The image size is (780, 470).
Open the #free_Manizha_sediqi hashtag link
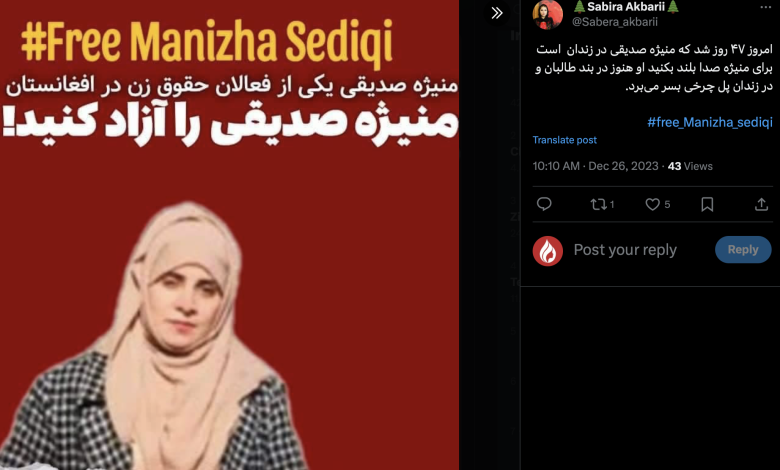(x=709, y=122)
